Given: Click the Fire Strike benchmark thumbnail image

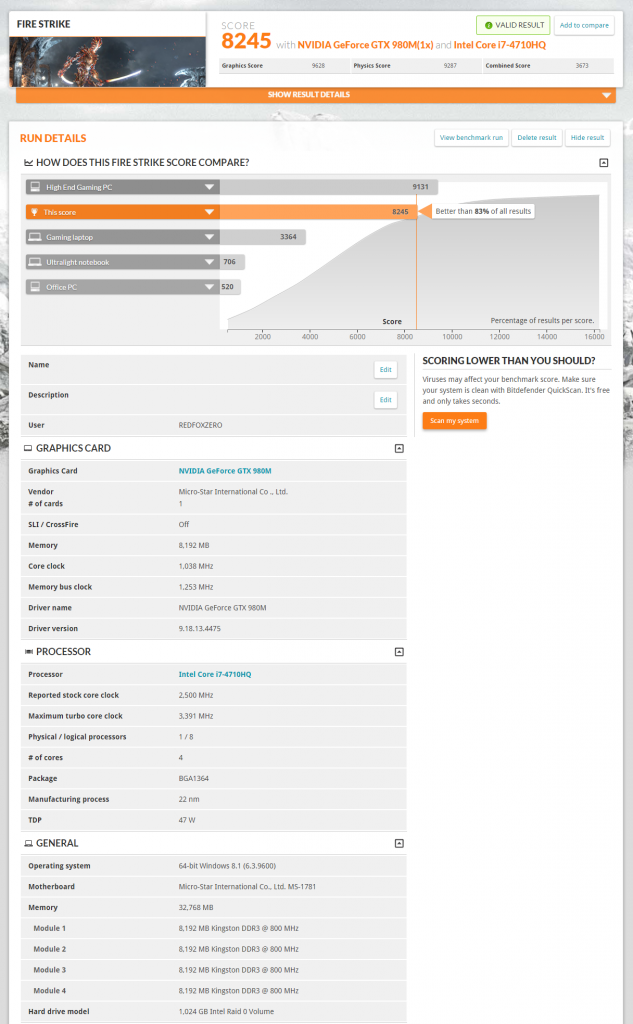Looking at the screenshot, I should click(x=108, y=61).
